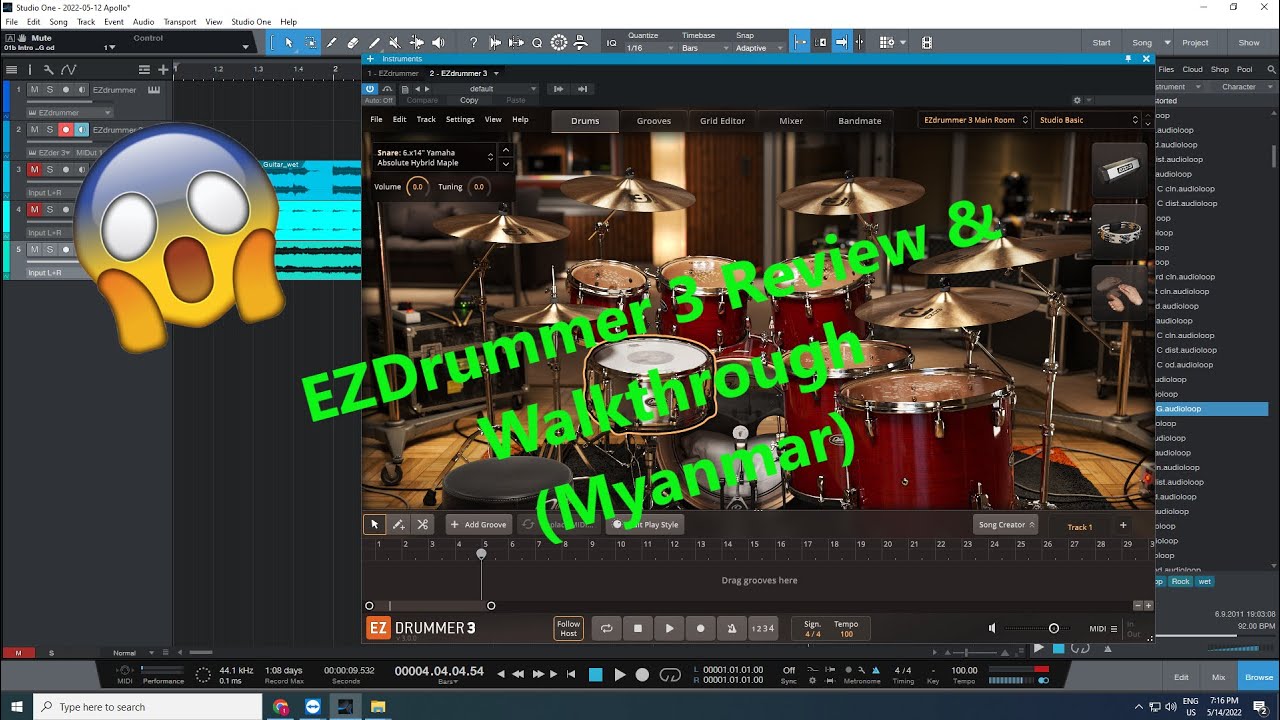This screenshot has height=720, width=1280.
Task: Open EZdrummer 3 Main Room library dropdown
Action: [x=974, y=120]
